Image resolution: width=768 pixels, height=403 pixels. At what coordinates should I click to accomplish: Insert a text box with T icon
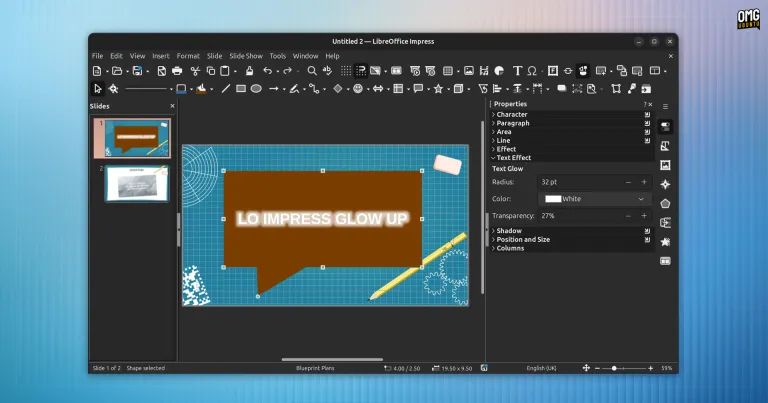[517, 71]
